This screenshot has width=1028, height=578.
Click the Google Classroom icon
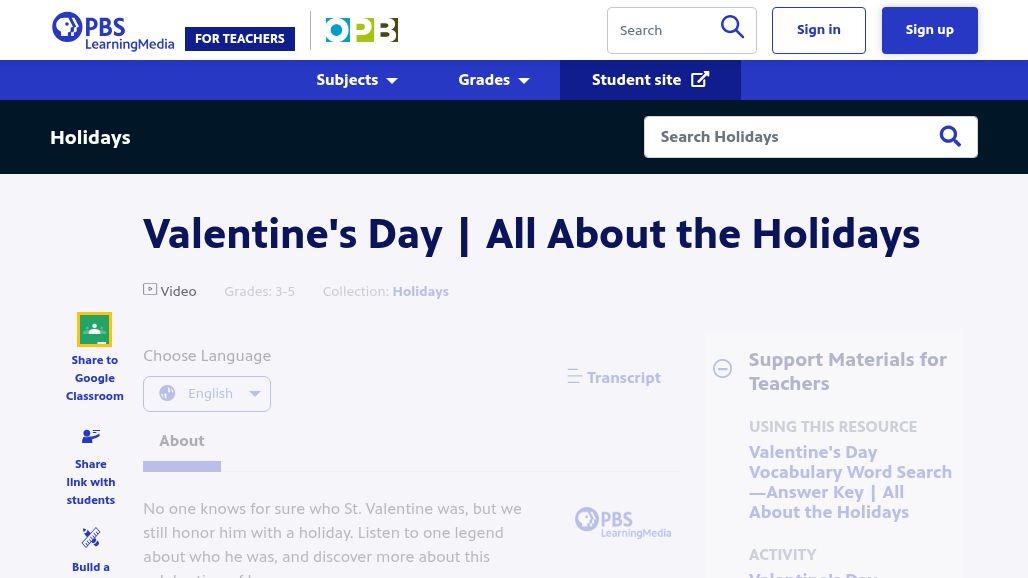point(94,329)
